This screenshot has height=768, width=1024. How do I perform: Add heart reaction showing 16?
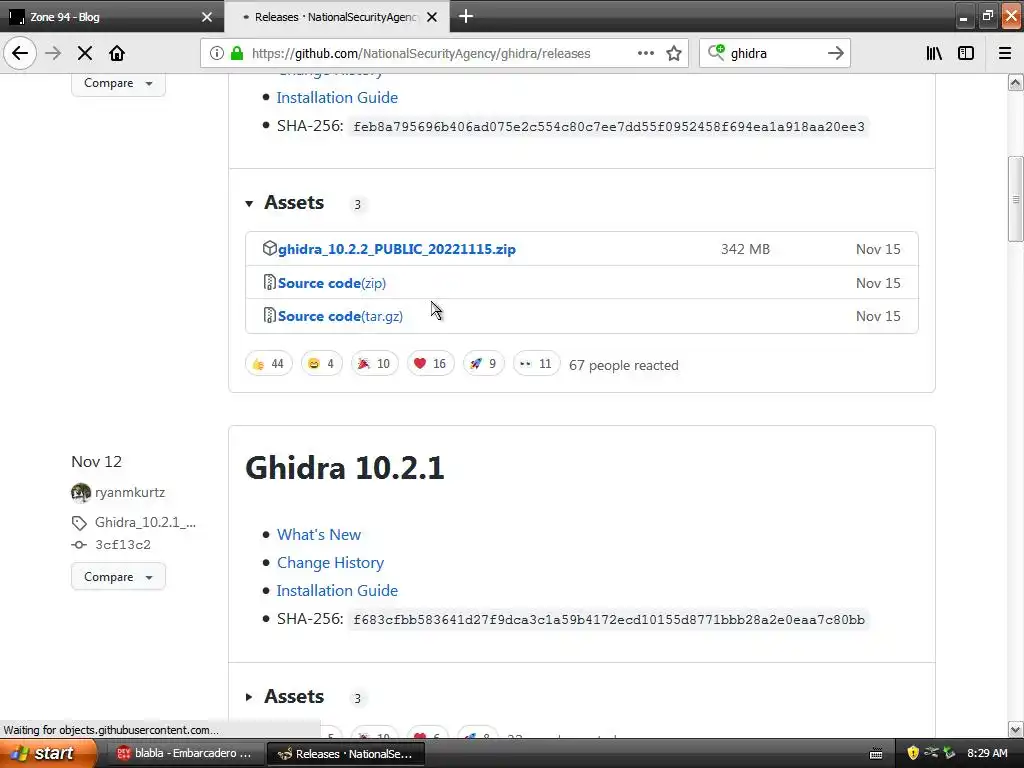[x=430, y=364]
